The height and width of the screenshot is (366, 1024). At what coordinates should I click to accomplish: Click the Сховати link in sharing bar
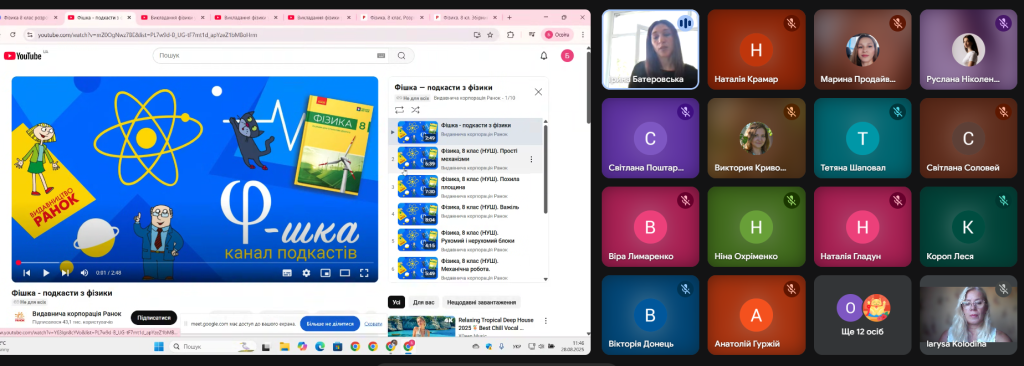(374, 324)
